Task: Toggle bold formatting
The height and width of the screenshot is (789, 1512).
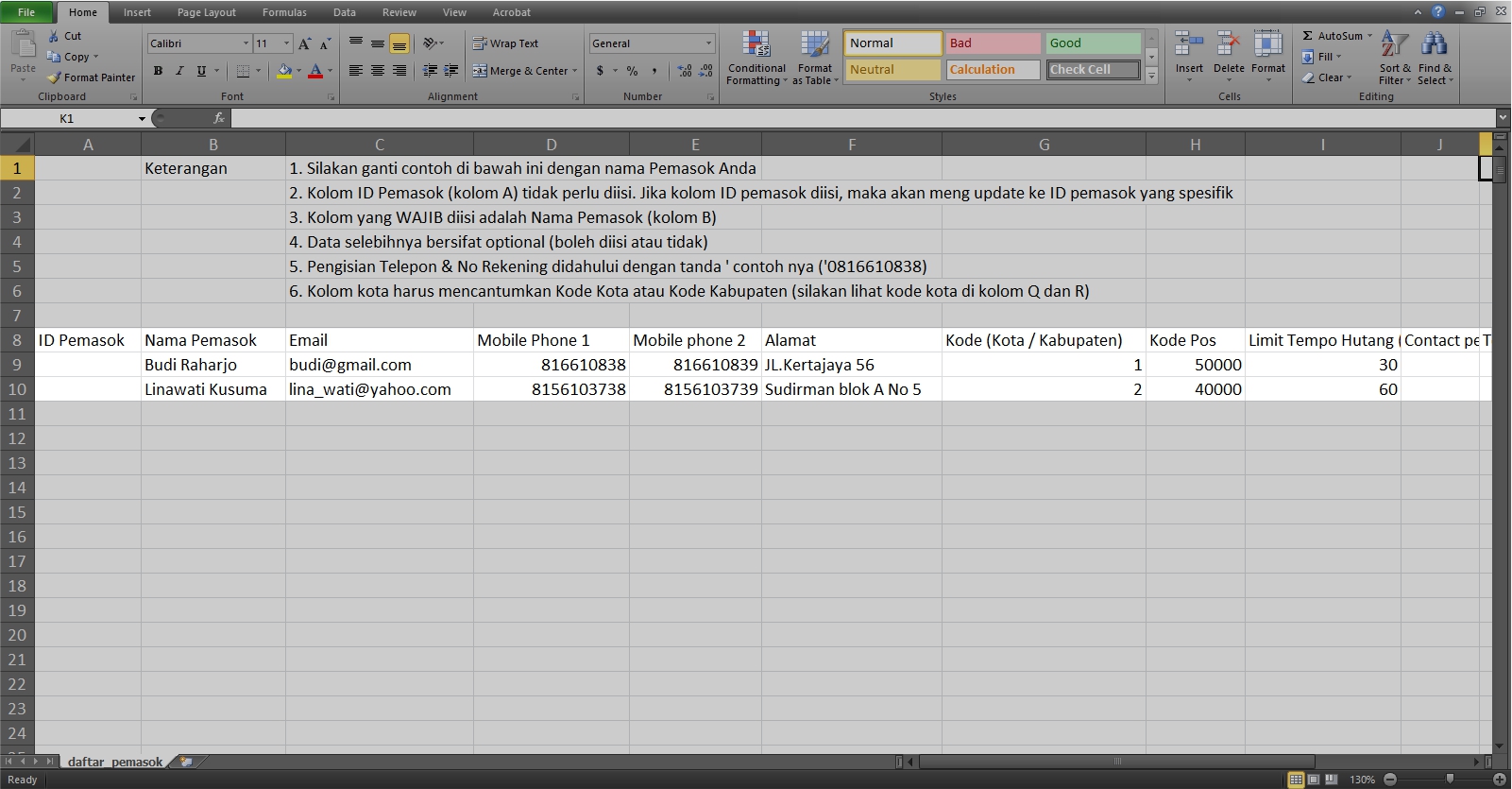Action: coord(158,71)
